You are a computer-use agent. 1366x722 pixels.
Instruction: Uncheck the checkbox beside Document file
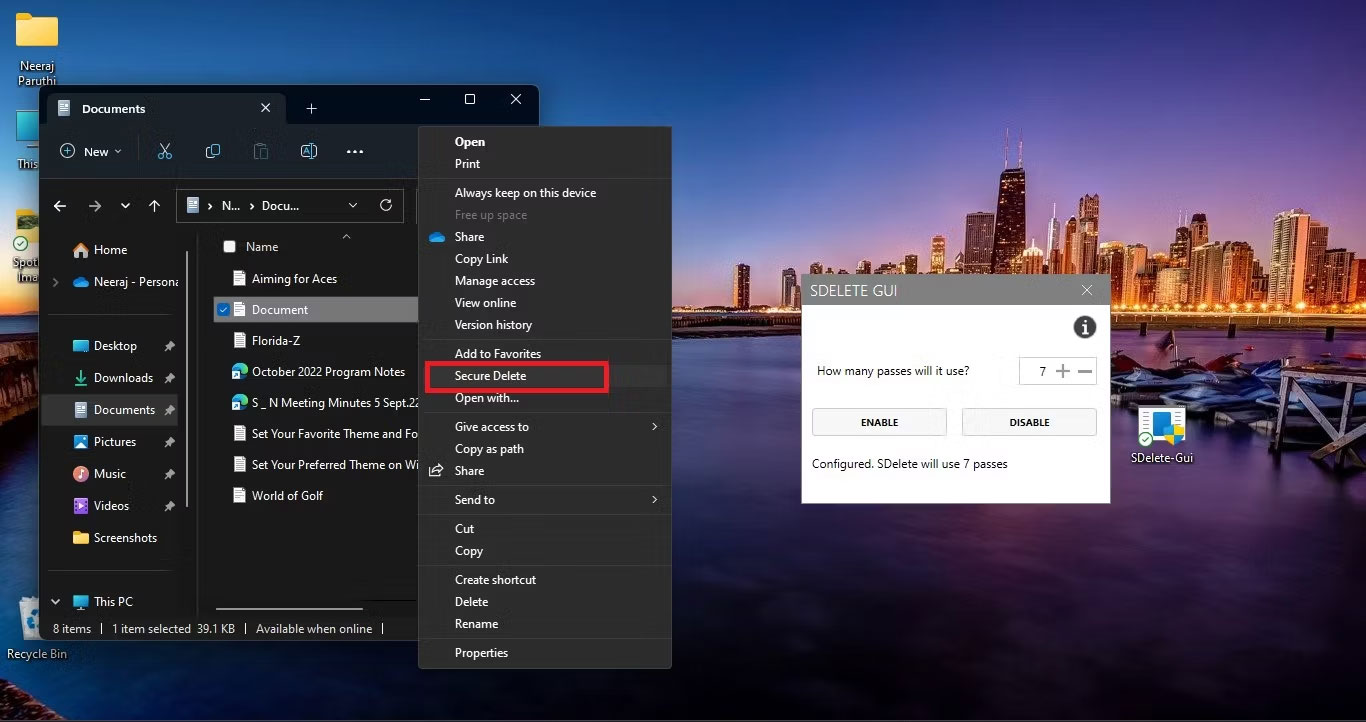[223, 310]
